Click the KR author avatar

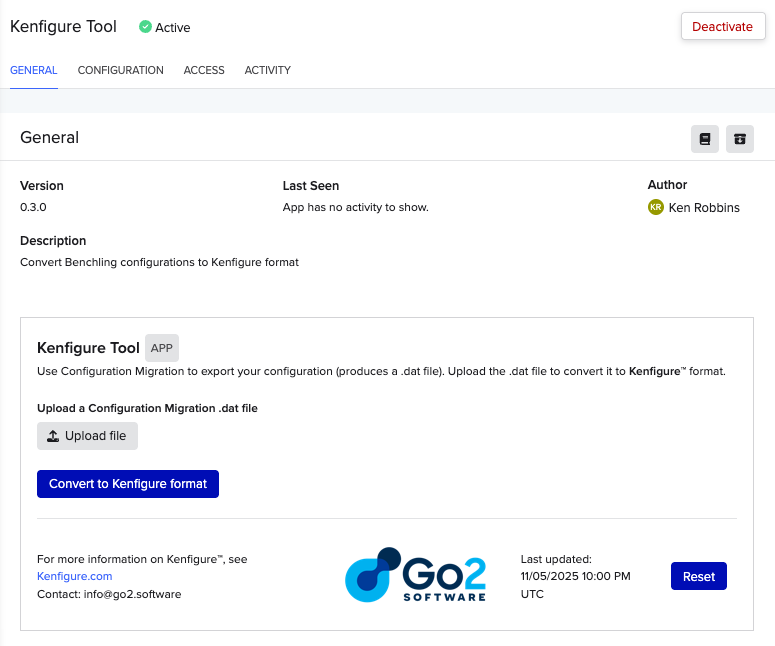click(x=656, y=207)
